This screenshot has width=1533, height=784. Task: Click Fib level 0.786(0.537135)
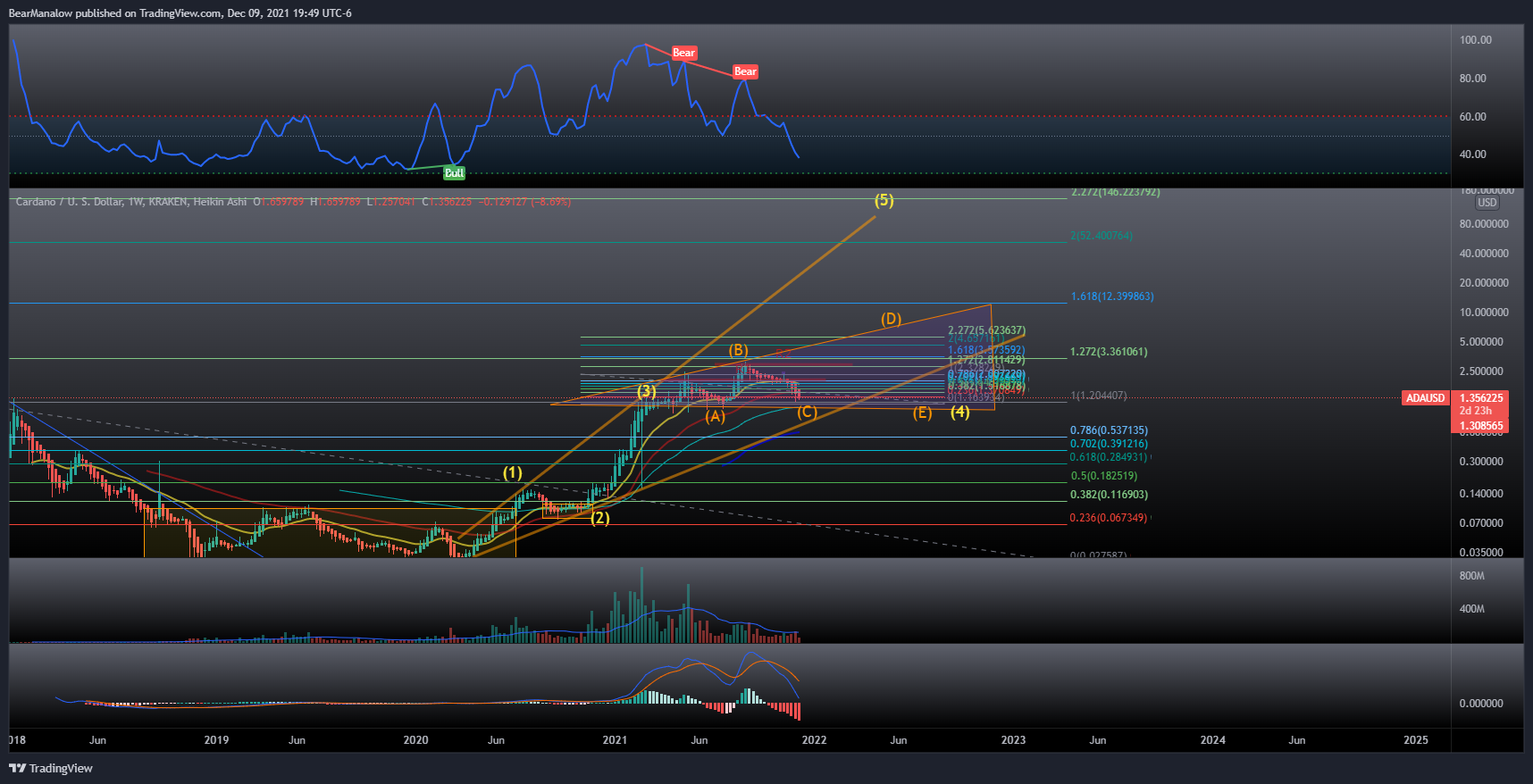pos(1109,430)
